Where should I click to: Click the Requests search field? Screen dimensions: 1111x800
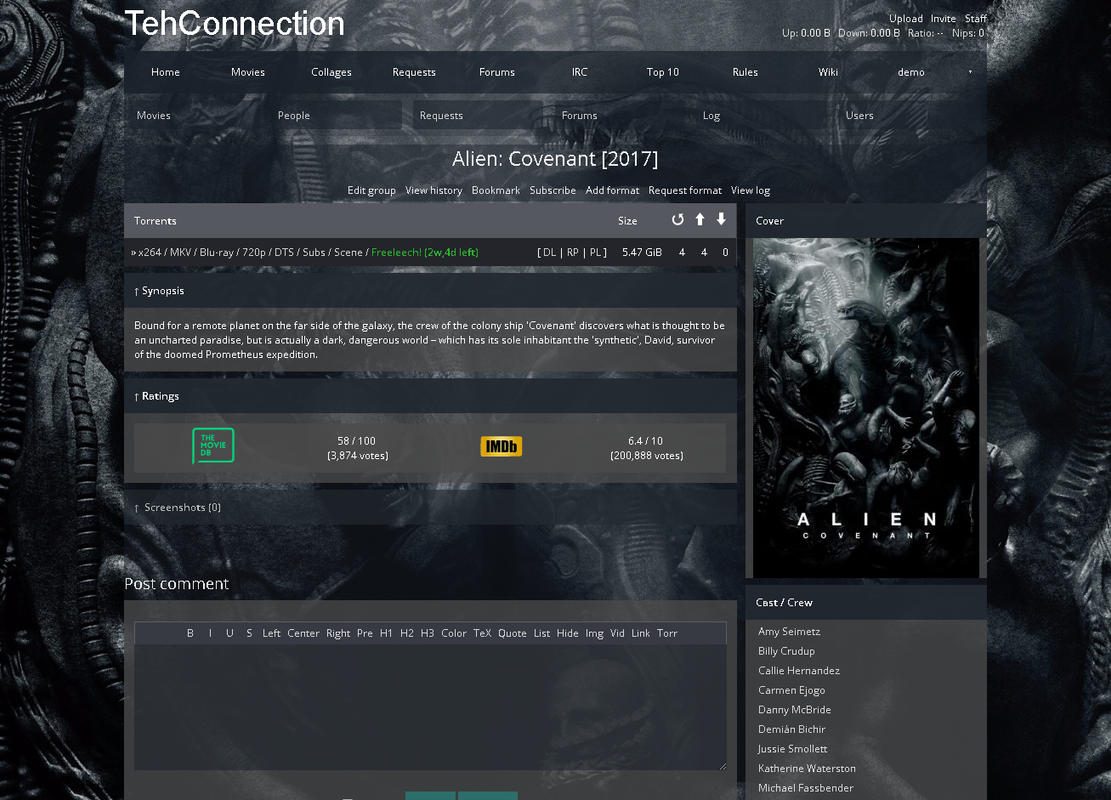coord(478,116)
